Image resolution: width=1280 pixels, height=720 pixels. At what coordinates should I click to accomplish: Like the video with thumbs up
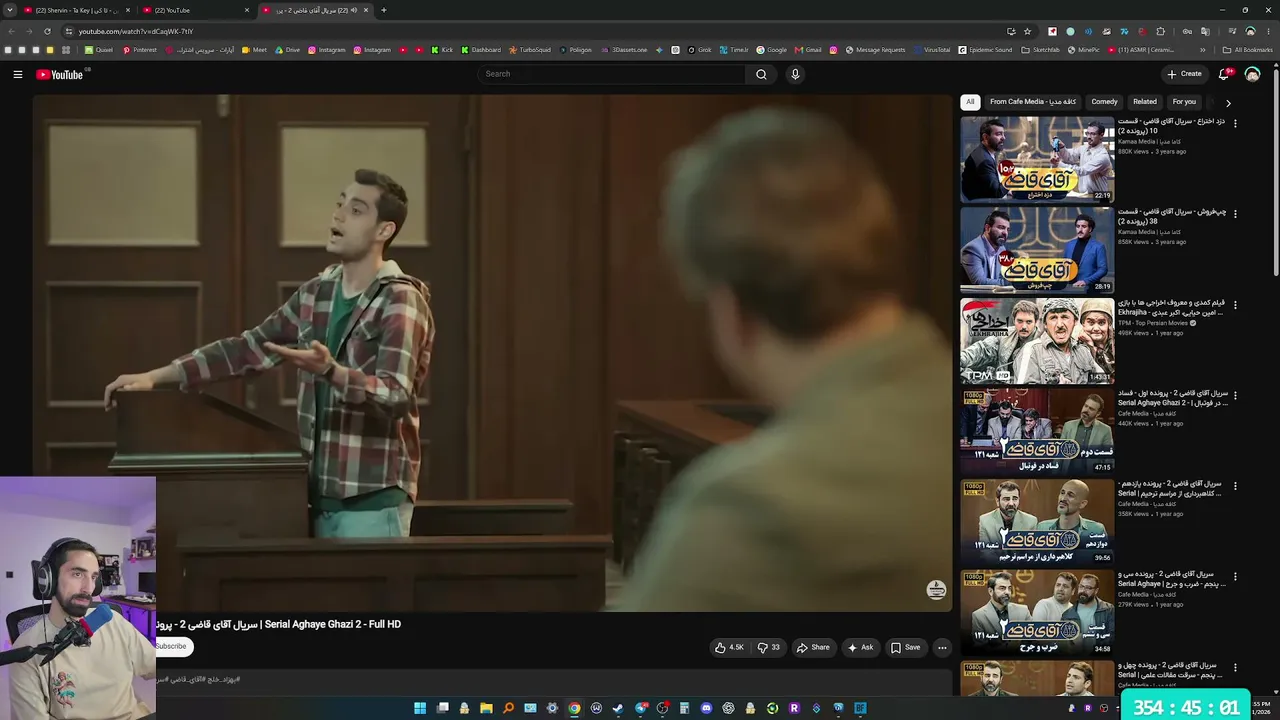pyautogui.click(x=729, y=647)
